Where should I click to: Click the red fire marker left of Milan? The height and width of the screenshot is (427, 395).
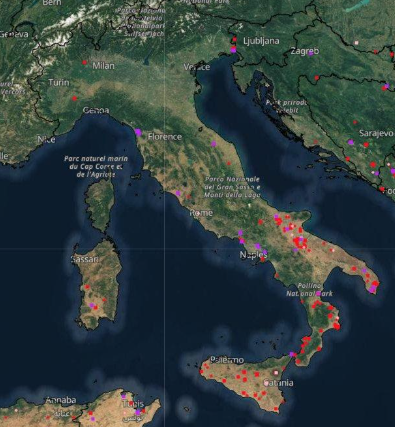point(85,62)
